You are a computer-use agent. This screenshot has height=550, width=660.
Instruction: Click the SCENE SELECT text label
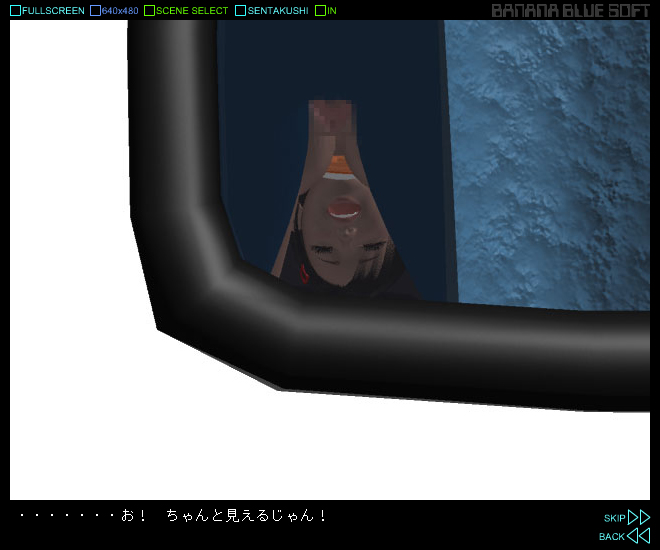[x=192, y=11]
